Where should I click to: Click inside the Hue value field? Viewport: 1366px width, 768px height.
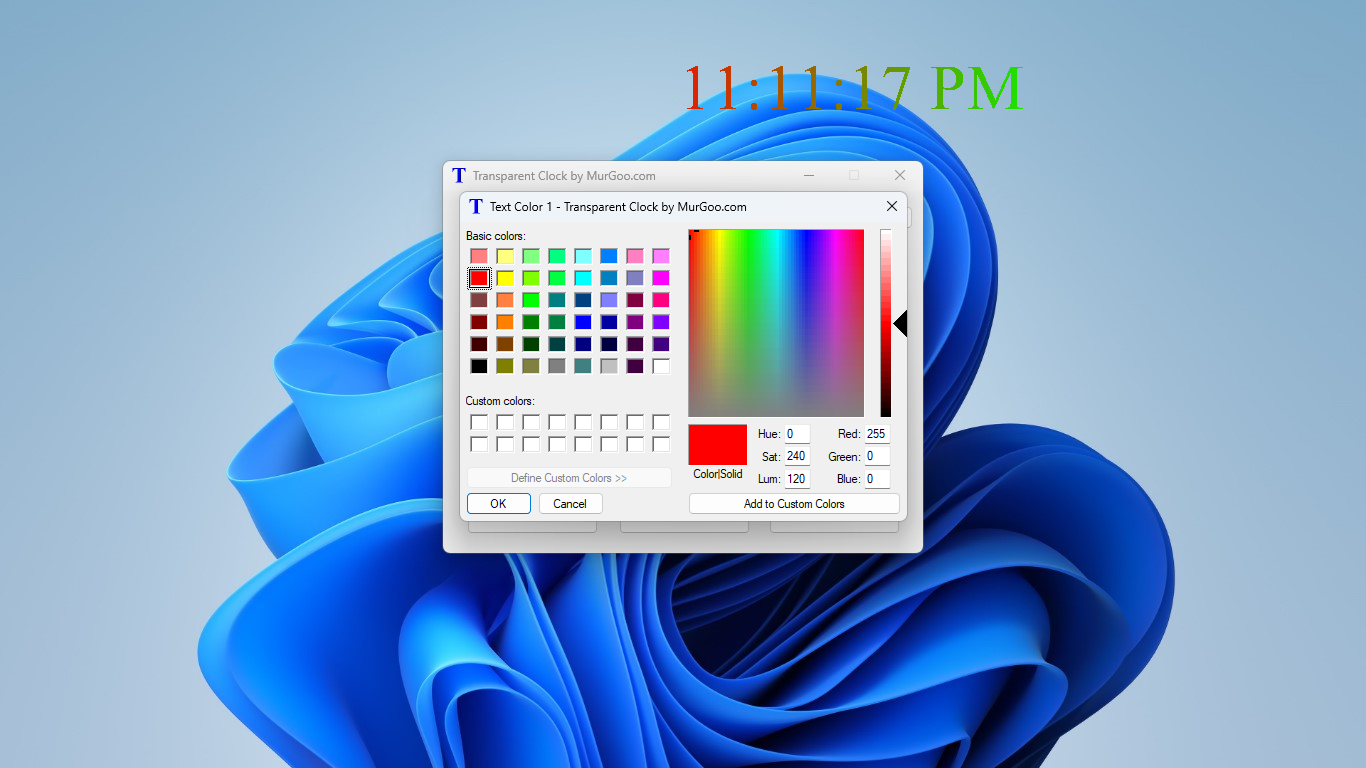796,433
